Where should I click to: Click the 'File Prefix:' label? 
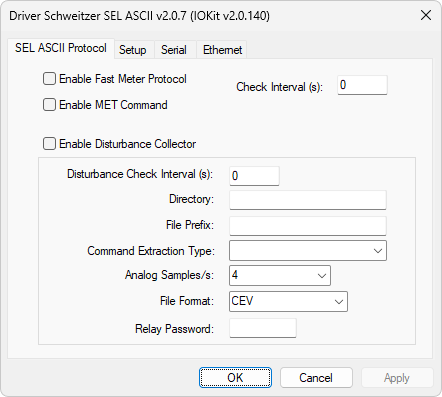click(190, 225)
